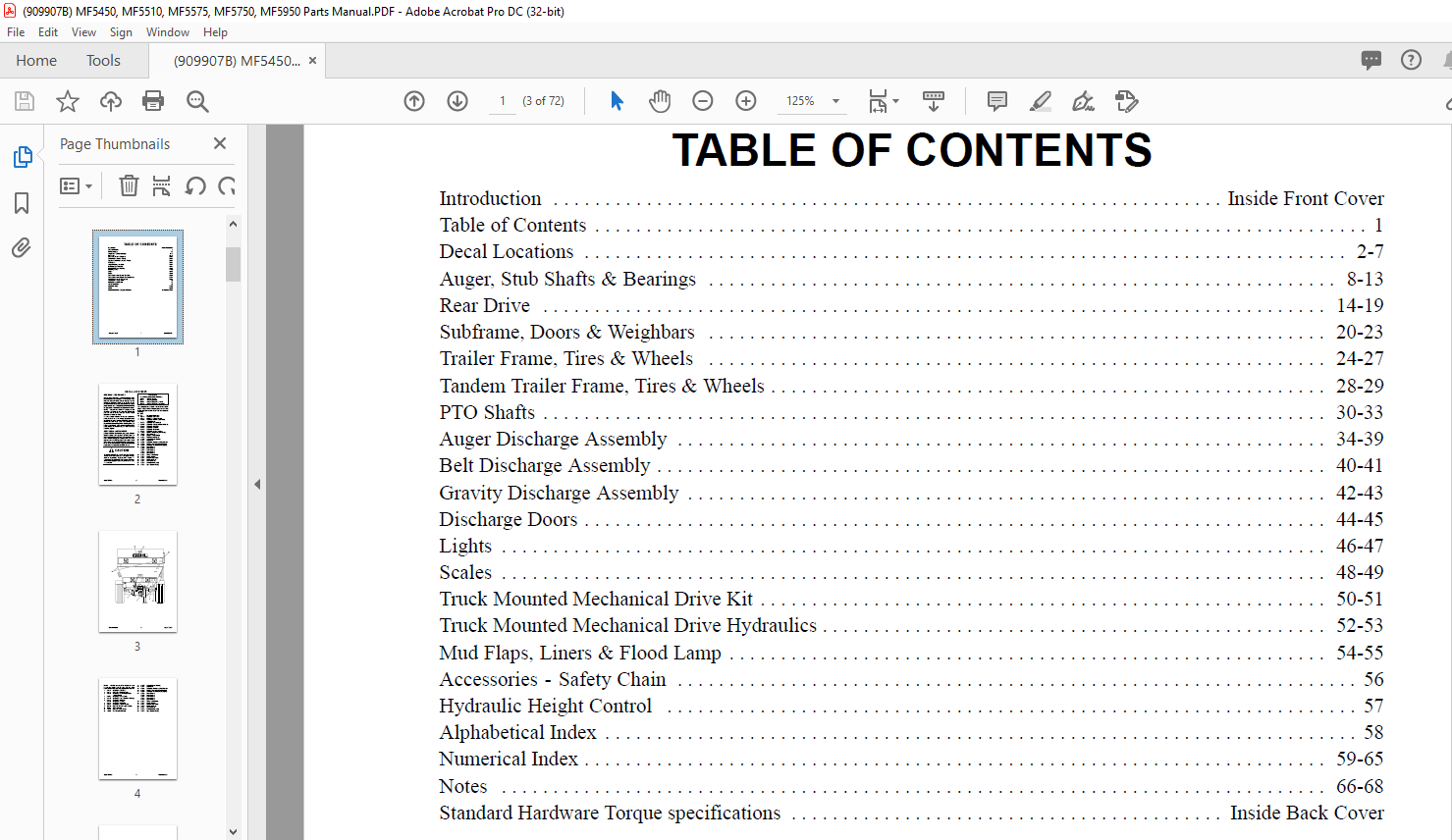Viewport: 1452px width, 840px height.
Task: Click 'Numerical Index' entry
Action: [509, 760]
